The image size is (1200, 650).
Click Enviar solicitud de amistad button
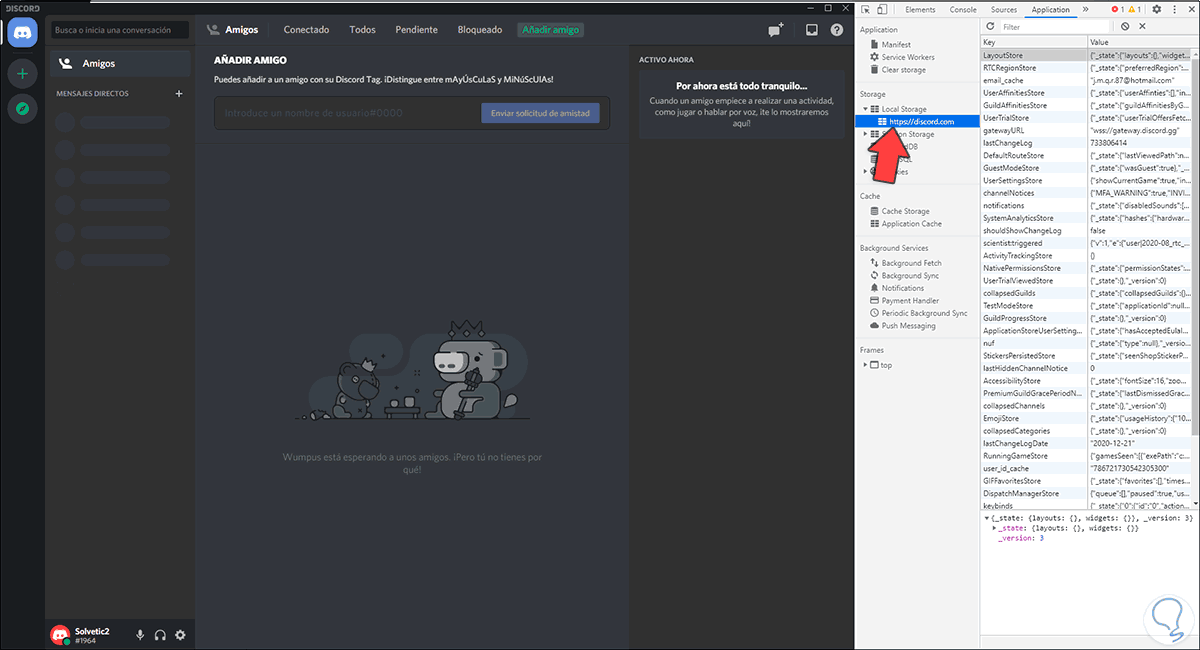540,113
